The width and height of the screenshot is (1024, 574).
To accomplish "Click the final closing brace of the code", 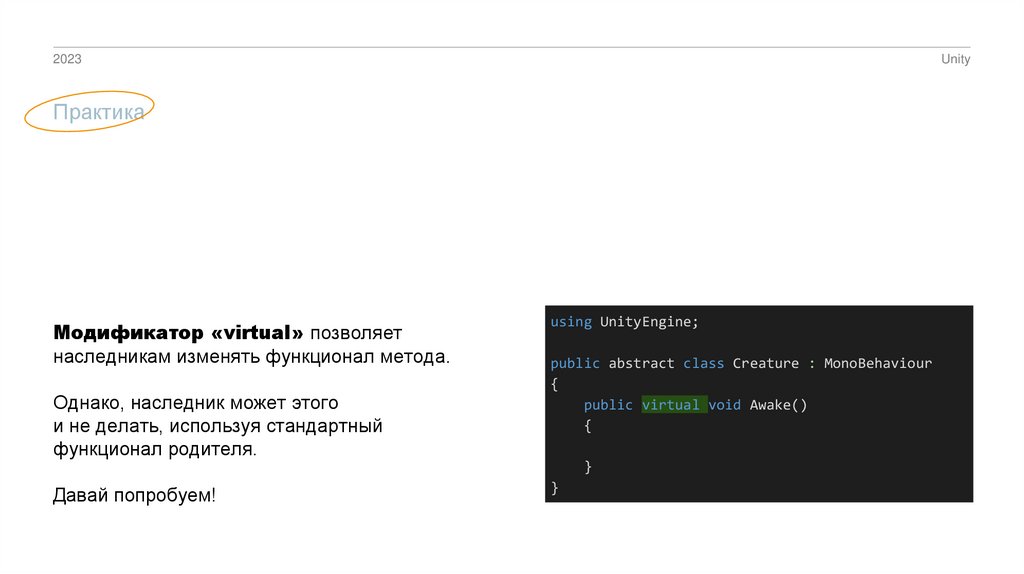I will pos(554,488).
